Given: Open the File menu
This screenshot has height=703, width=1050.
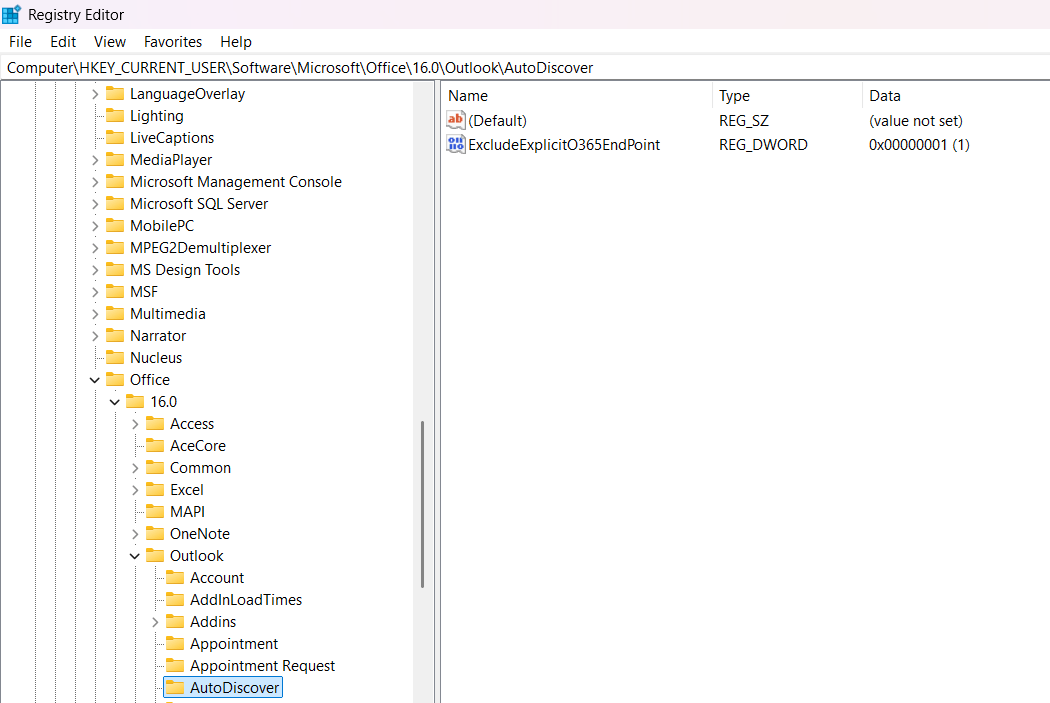Looking at the screenshot, I should click(20, 42).
